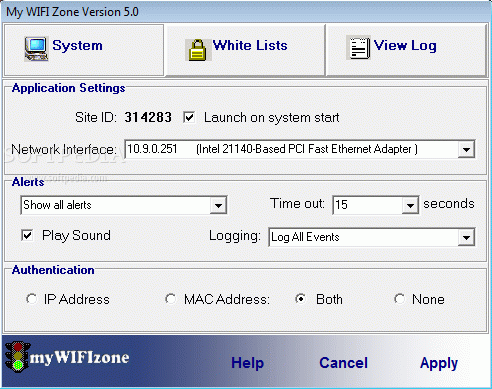This screenshot has width=492, height=389.
Task: Apply the settings with Apply
Action: point(439,363)
